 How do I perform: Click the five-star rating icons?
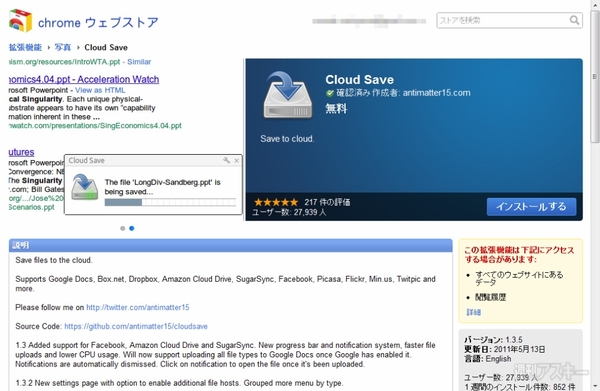pos(276,202)
